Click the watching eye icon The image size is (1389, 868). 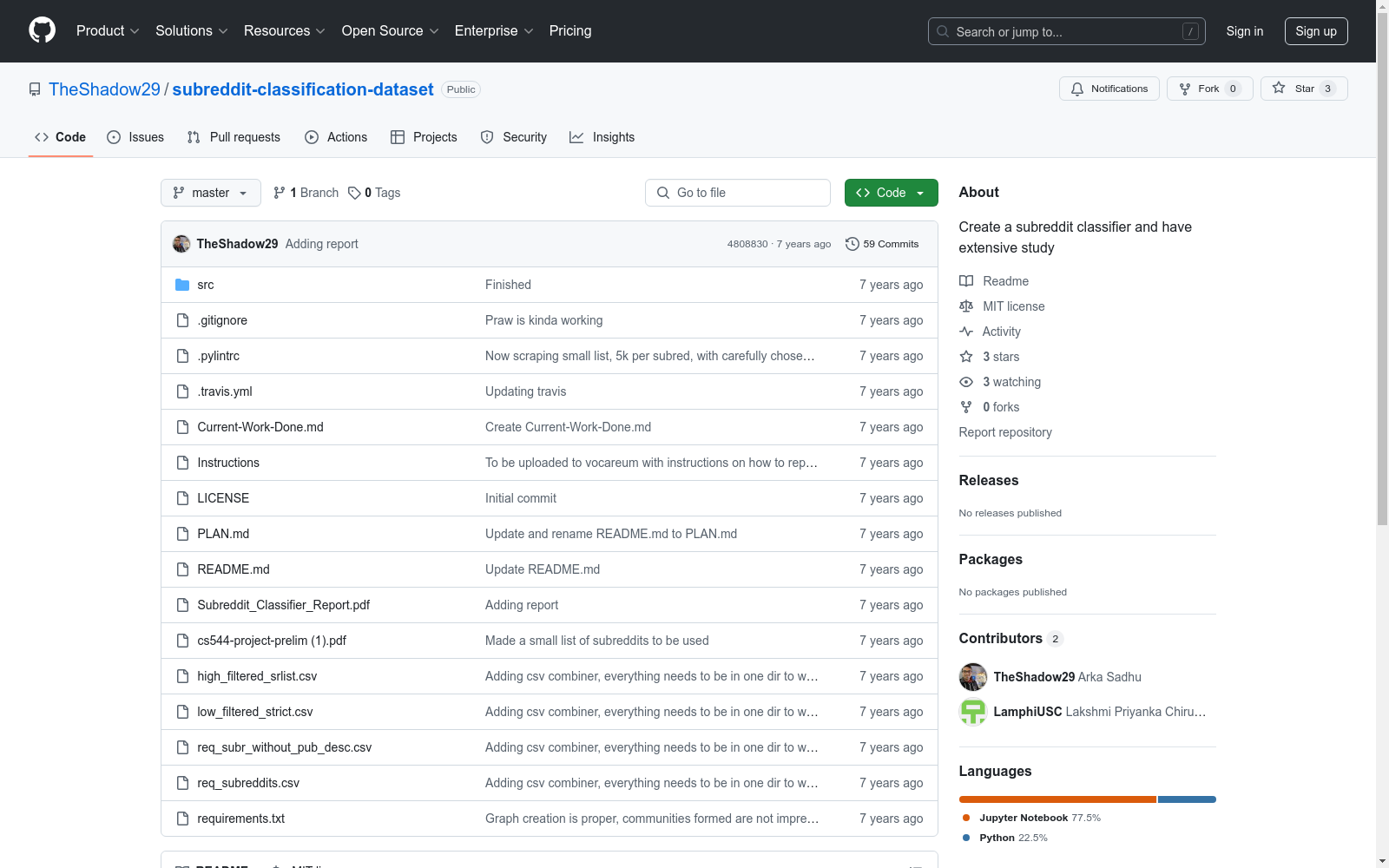[966, 382]
